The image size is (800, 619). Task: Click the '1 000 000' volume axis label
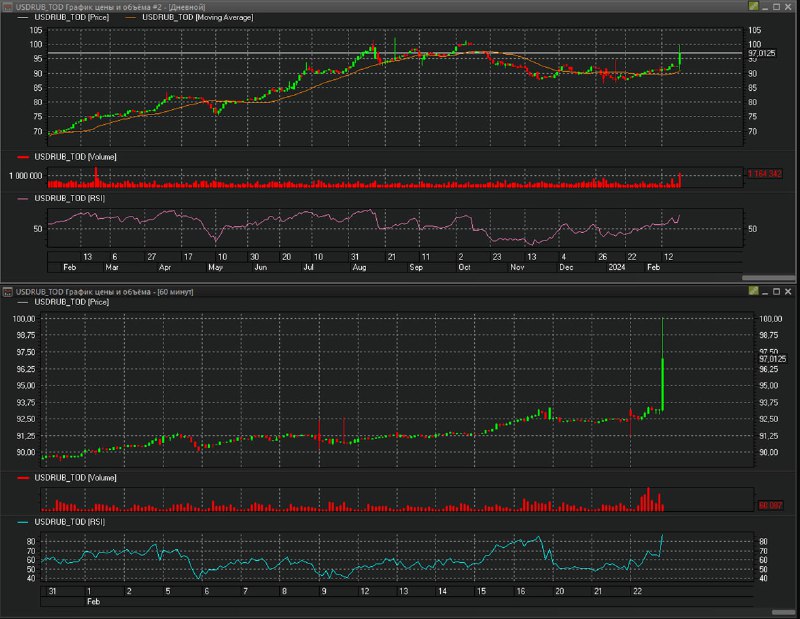pyautogui.click(x=26, y=176)
